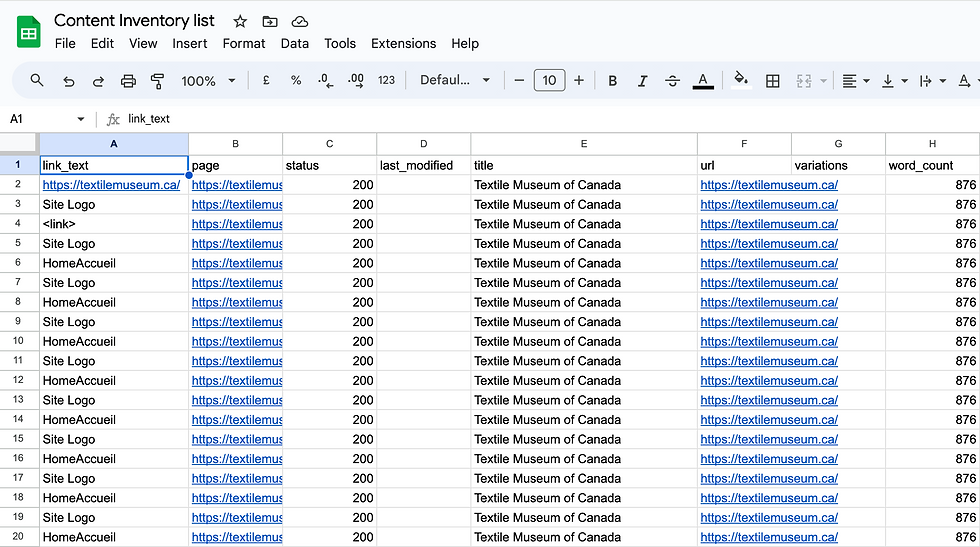Open the url link in row 12
Image resolution: width=980 pixels, height=547 pixels.
(x=769, y=381)
